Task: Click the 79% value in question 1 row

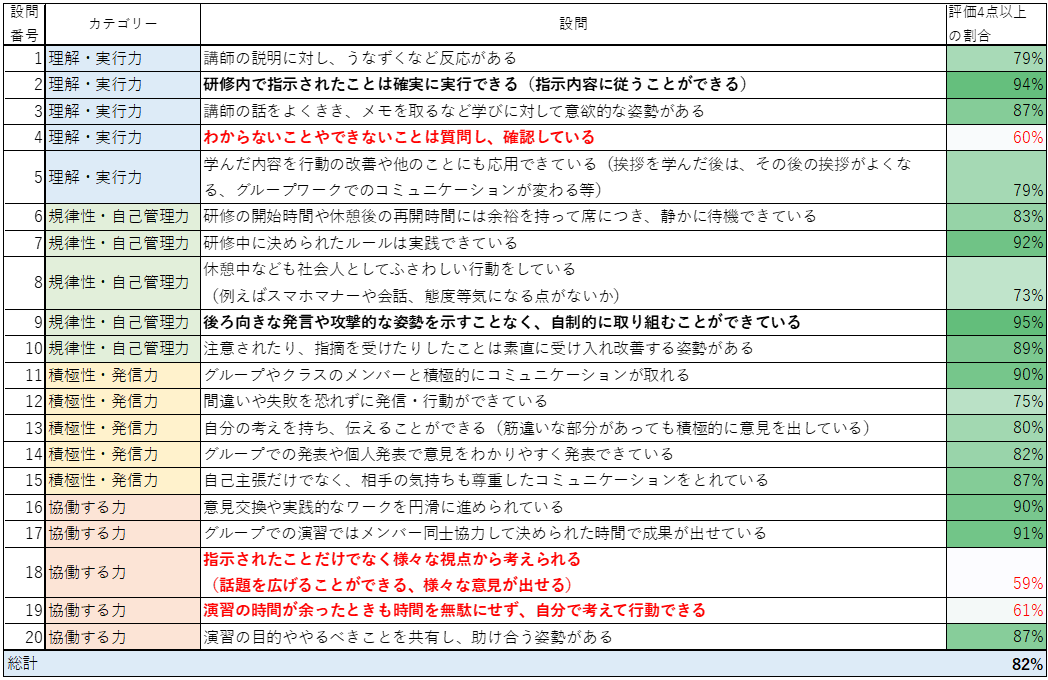Action: [996, 58]
